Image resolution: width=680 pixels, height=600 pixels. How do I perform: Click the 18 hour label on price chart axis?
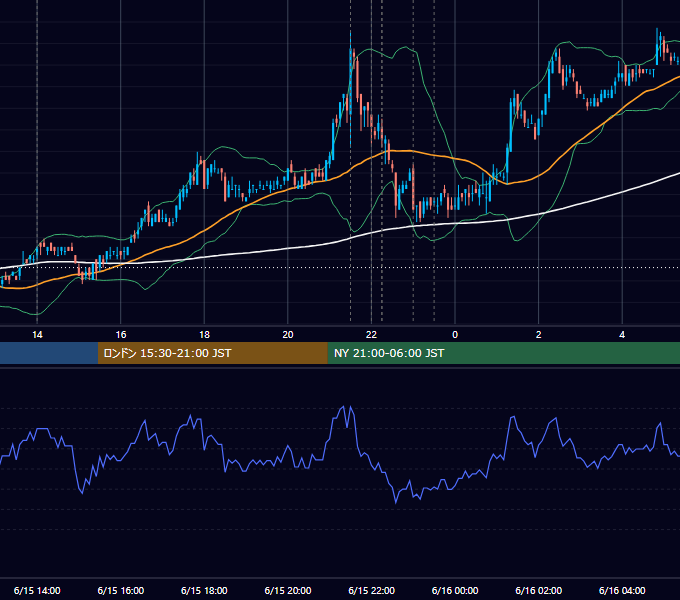204,335
